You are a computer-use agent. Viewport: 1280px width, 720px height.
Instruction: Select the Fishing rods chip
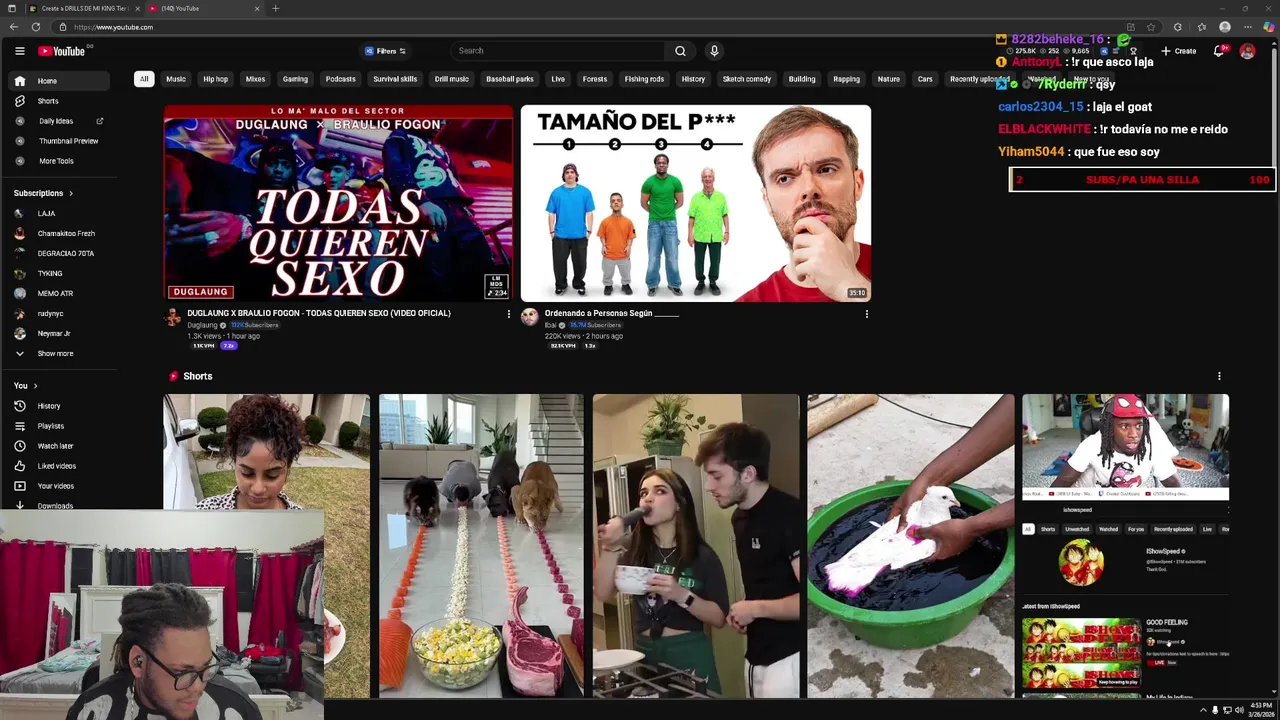[644, 79]
